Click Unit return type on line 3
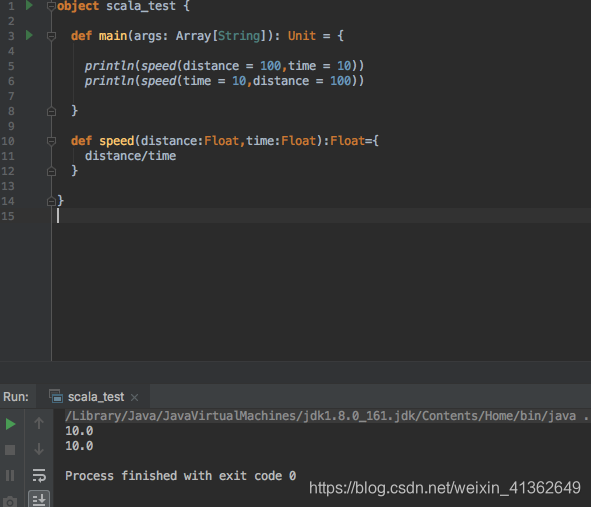The height and width of the screenshot is (507, 591). [302, 35]
